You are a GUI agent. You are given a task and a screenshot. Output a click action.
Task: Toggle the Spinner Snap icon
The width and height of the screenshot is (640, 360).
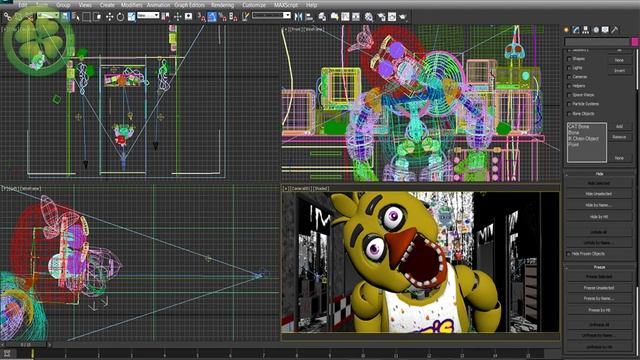click(x=233, y=17)
